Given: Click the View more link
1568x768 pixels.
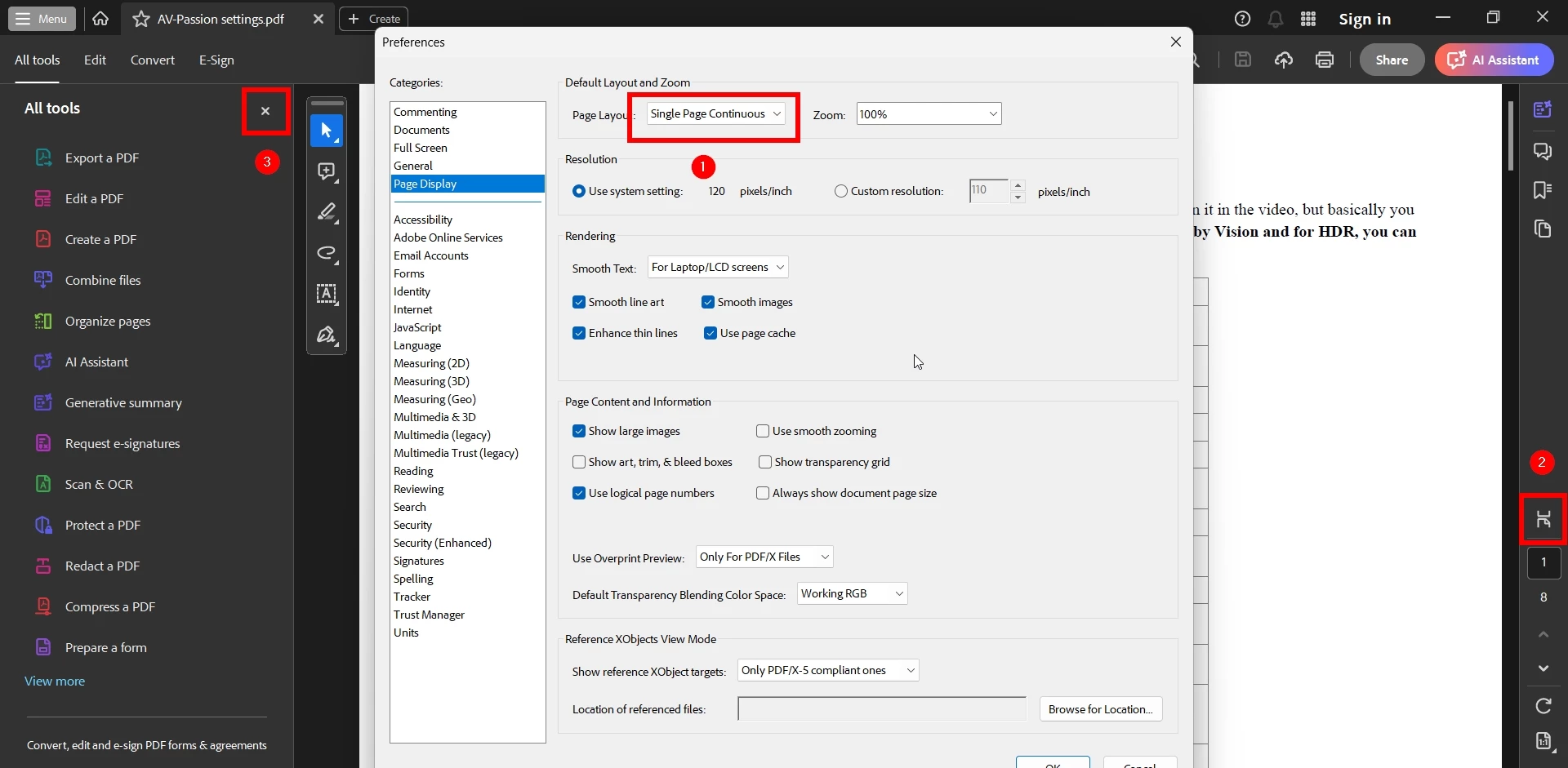Looking at the screenshot, I should 55,681.
